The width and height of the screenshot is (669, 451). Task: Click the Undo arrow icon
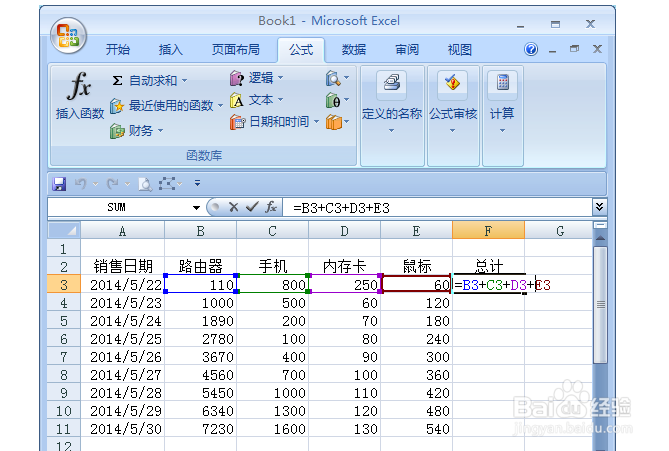tap(81, 184)
